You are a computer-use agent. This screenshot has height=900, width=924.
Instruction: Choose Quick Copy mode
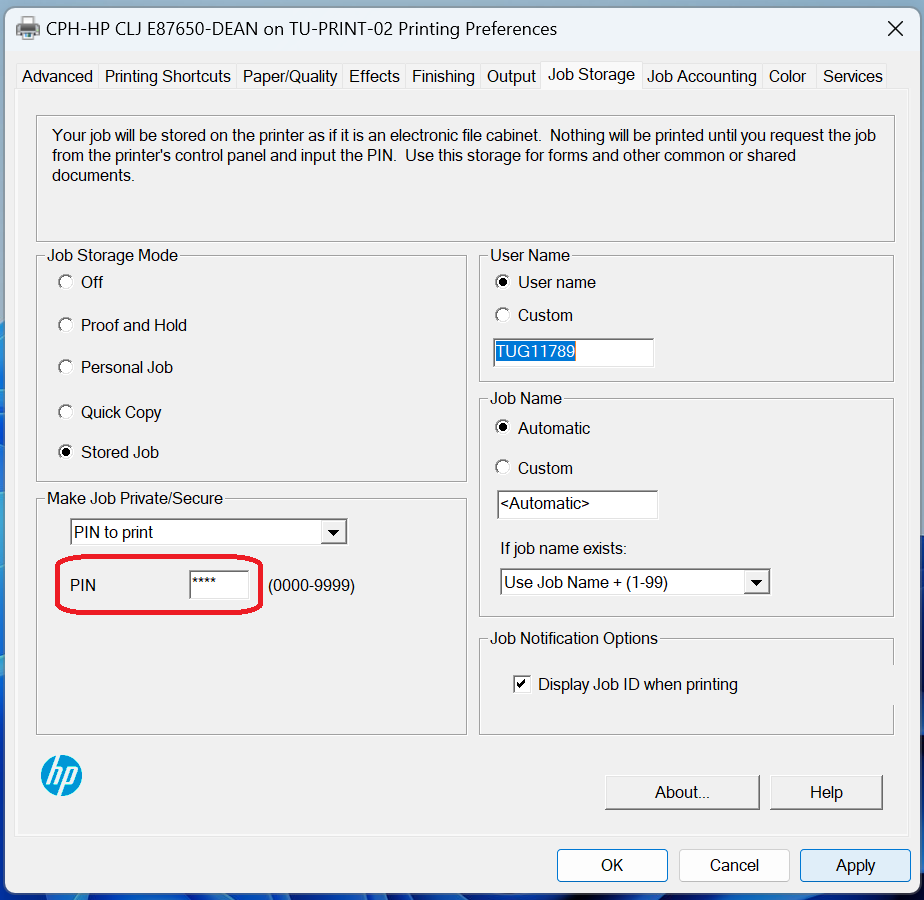point(110,412)
